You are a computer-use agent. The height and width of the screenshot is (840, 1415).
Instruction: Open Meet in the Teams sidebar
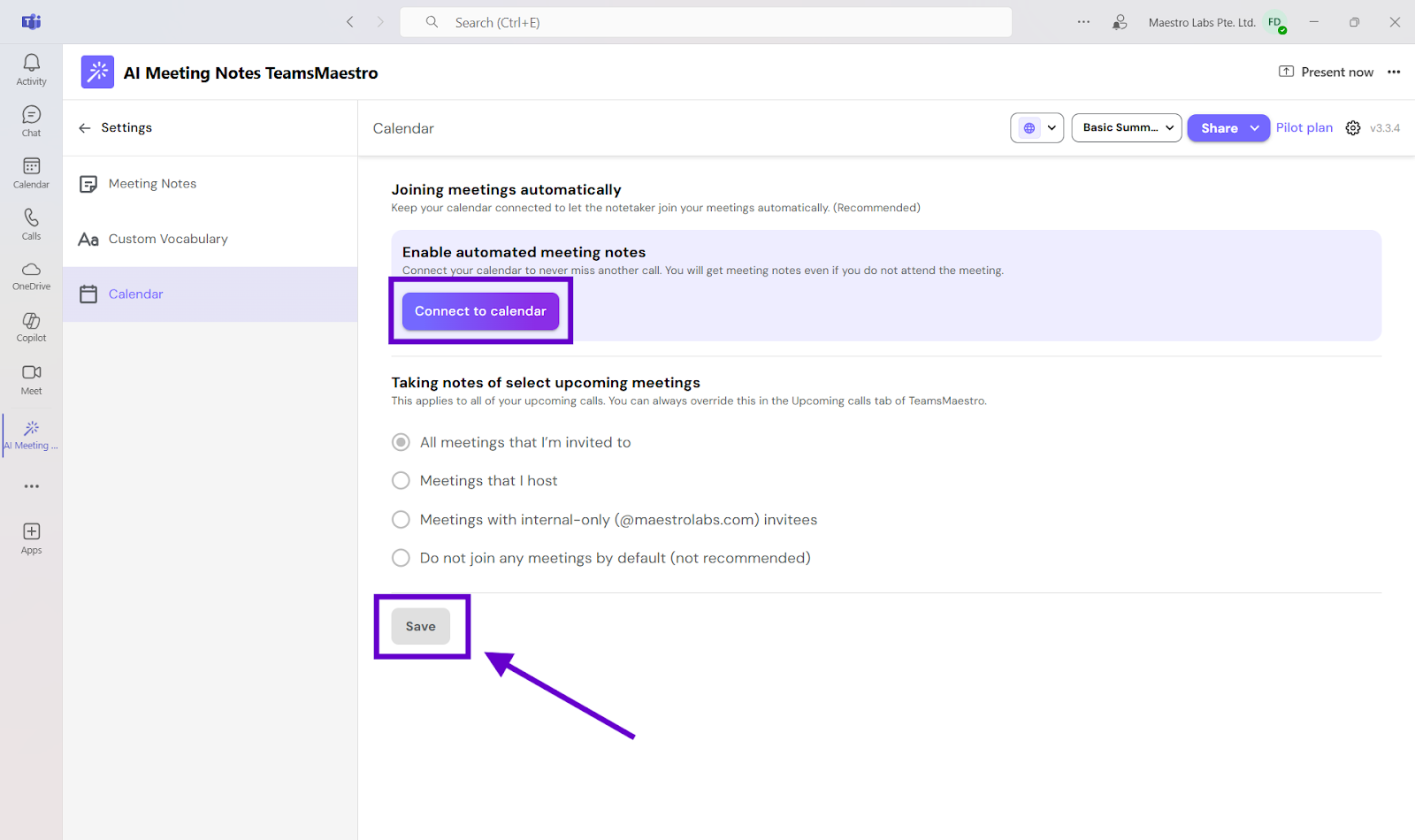31,379
